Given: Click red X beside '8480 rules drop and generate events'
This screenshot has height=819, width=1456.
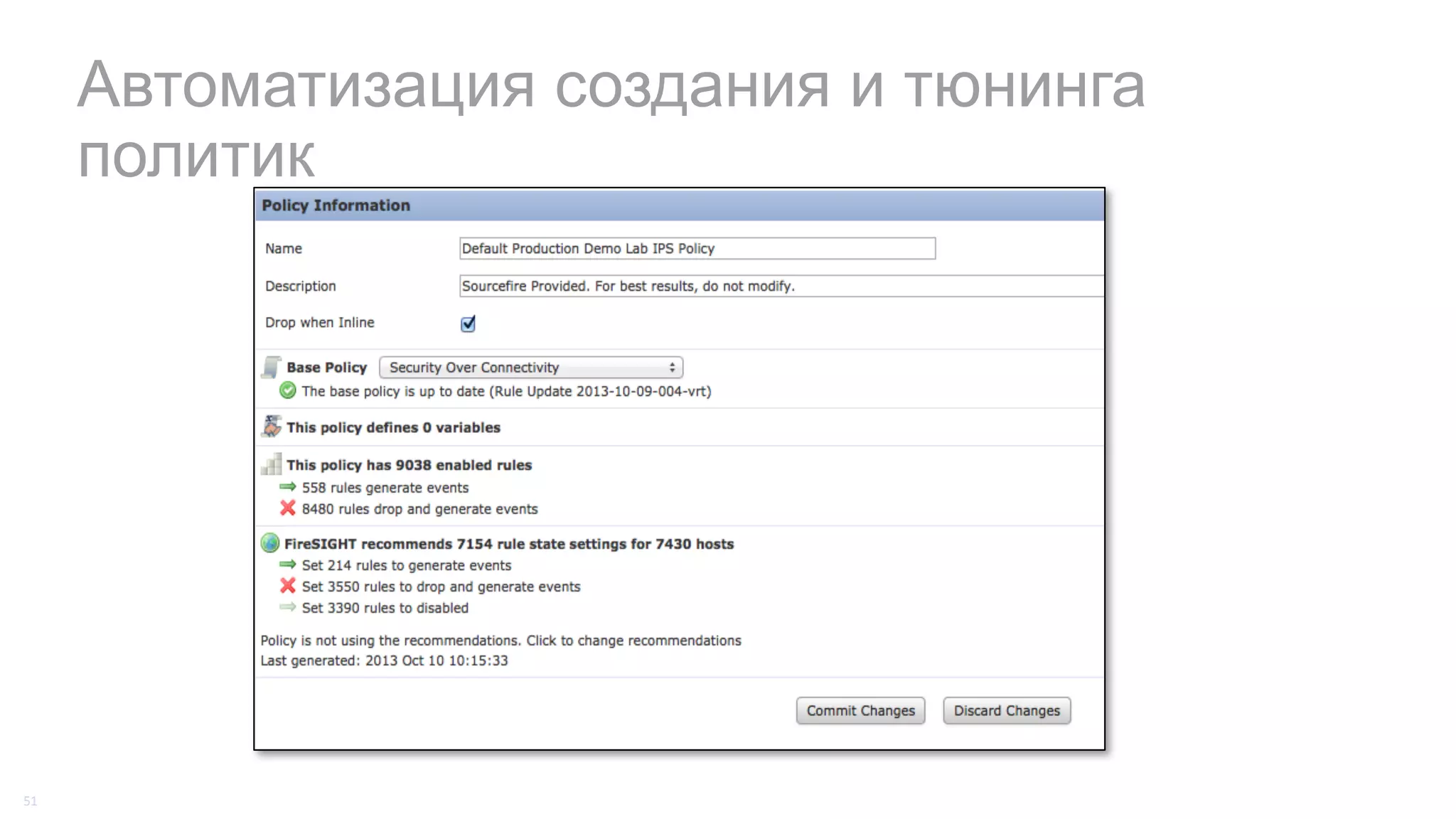Looking at the screenshot, I should (x=288, y=508).
